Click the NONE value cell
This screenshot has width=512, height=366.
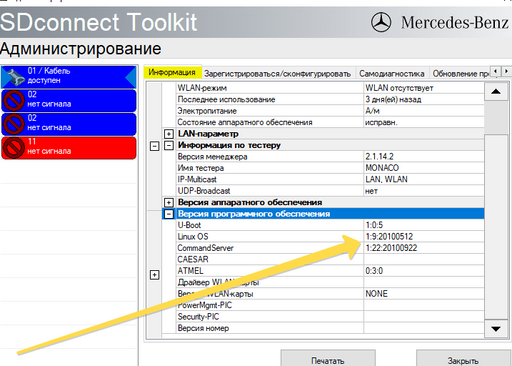point(424,294)
